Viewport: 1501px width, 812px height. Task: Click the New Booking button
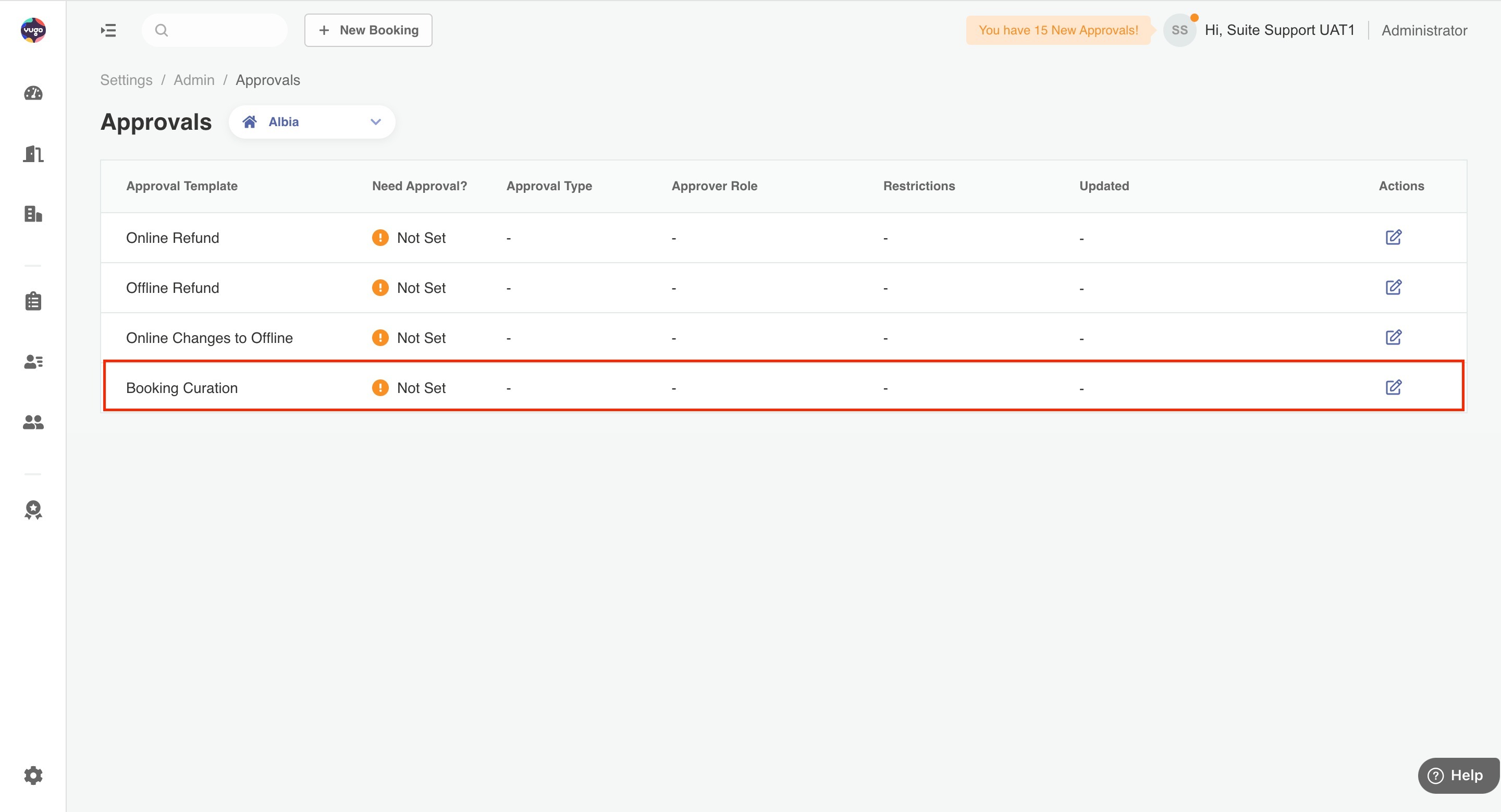(368, 30)
